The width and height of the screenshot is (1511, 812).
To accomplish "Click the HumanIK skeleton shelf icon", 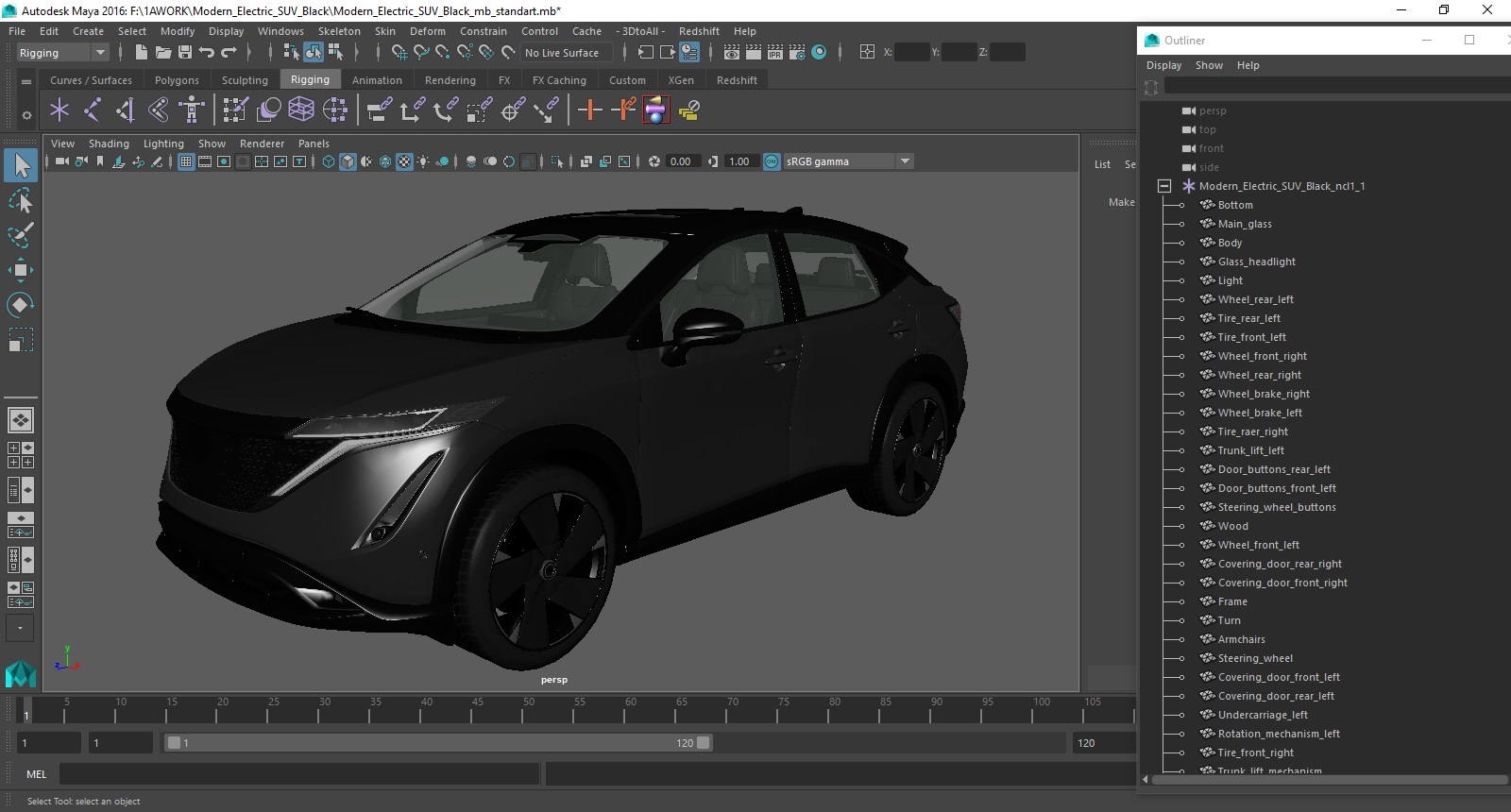I will 192,110.
